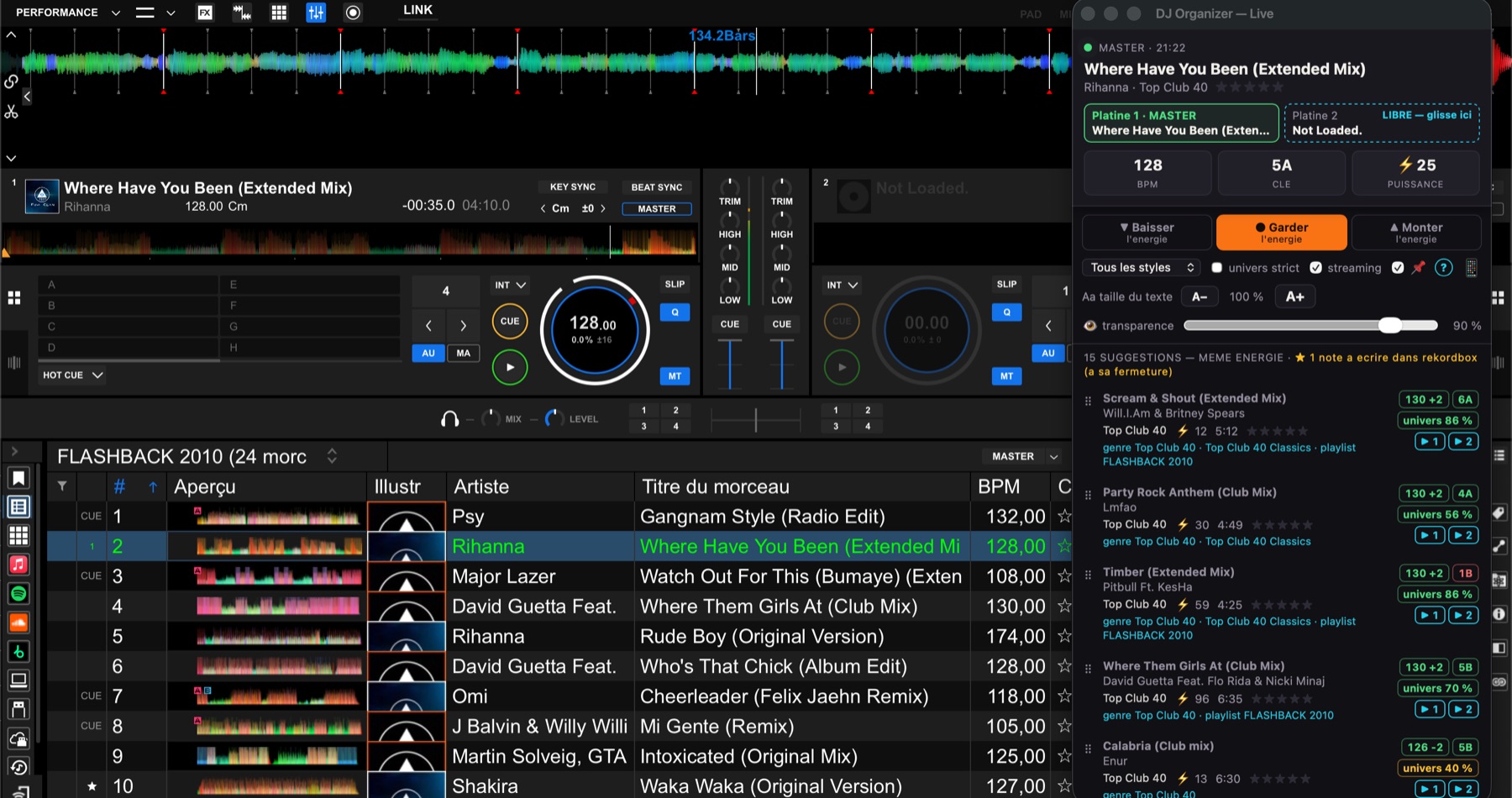Viewport: 1512px width, 798px height.
Task: Toggle deck 1 SLIP mode
Action: click(675, 284)
